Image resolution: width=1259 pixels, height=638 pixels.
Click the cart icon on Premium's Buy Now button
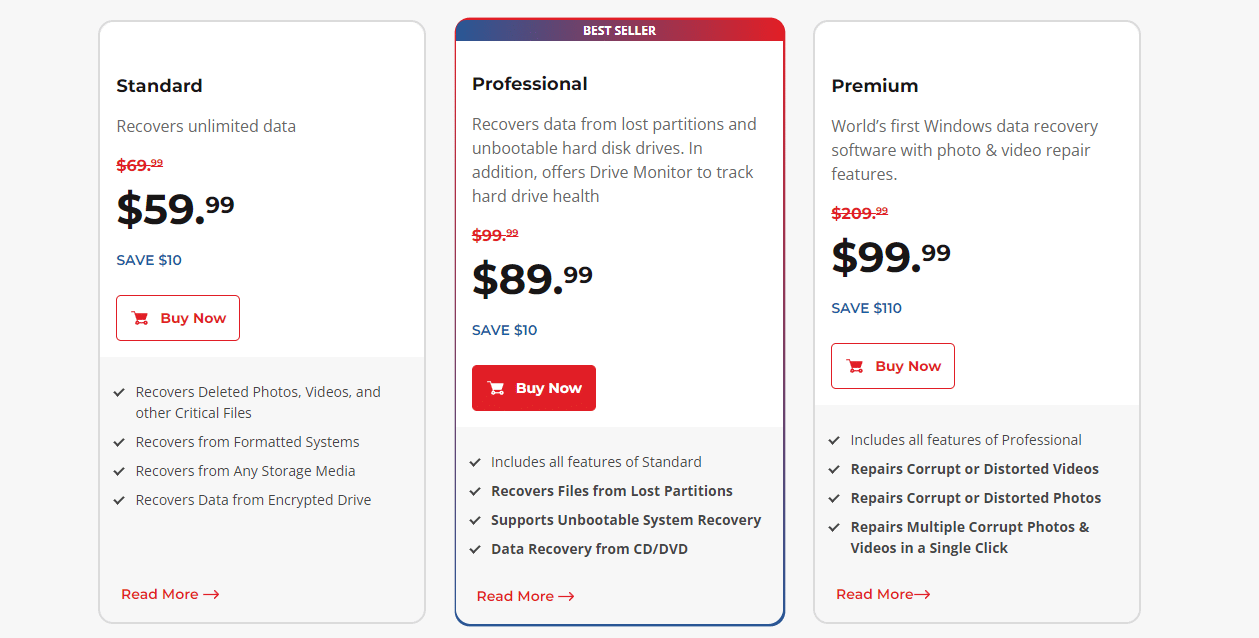[x=854, y=366]
